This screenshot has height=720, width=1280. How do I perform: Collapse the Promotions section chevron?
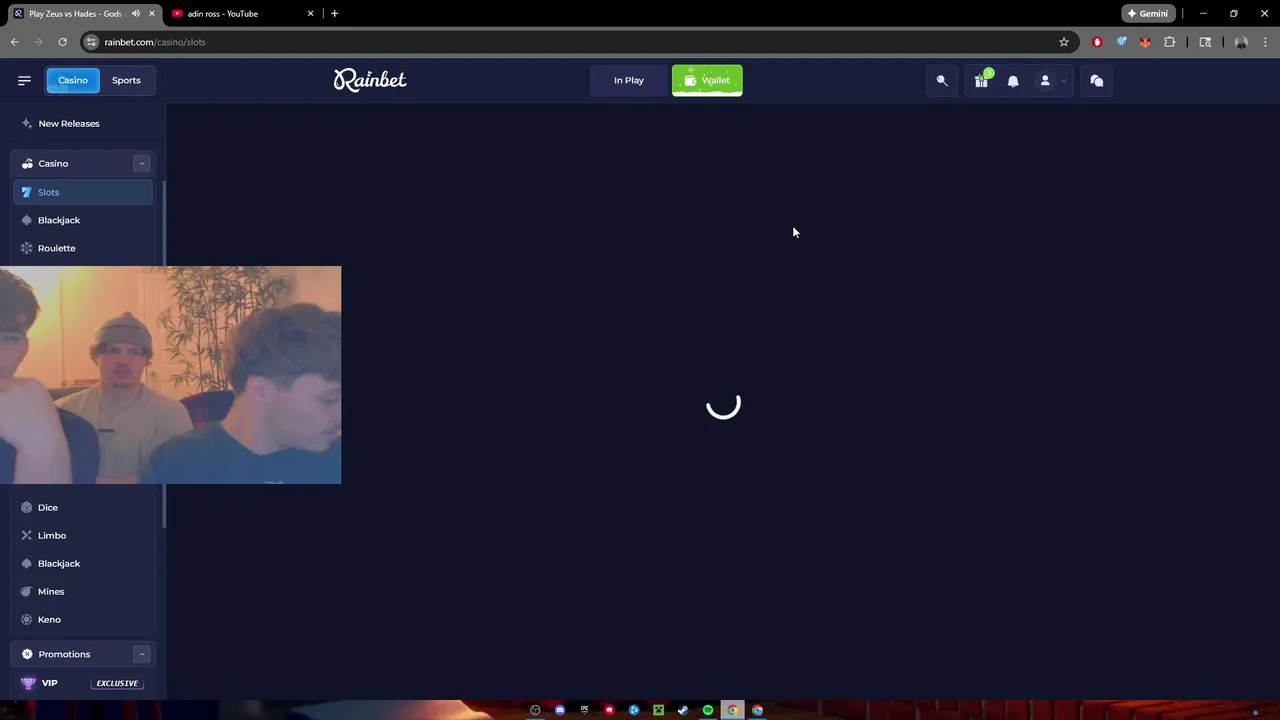[141, 654]
